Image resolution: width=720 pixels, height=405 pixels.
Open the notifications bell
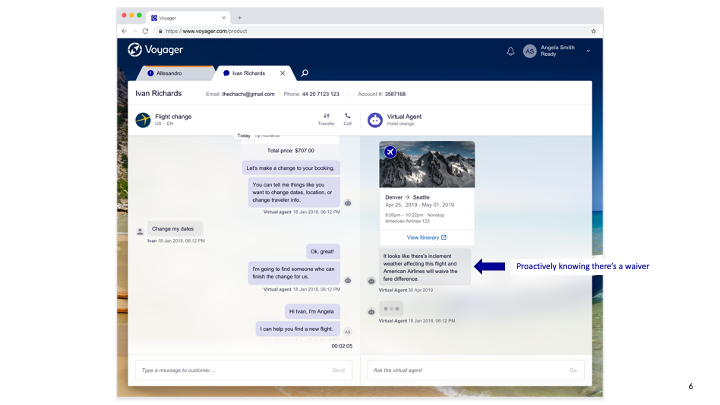pyautogui.click(x=510, y=51)
